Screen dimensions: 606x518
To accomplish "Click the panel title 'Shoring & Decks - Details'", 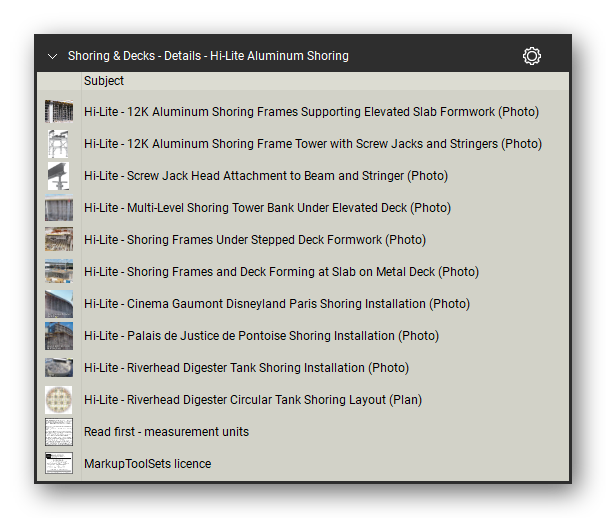I will (x=134, y=56).
